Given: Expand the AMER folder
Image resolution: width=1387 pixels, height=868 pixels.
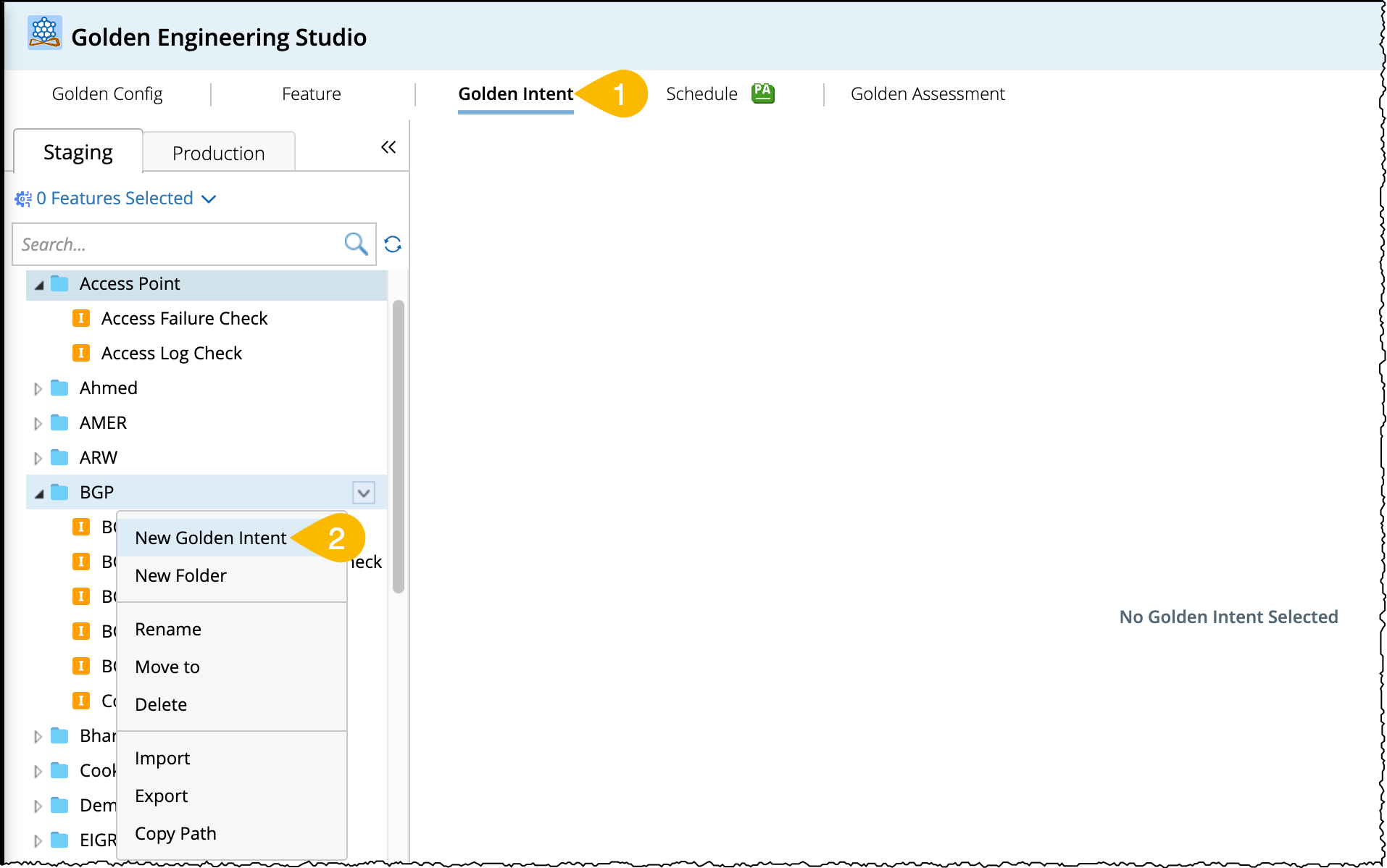Looking at the screenshot, I should tap(38, 424).
